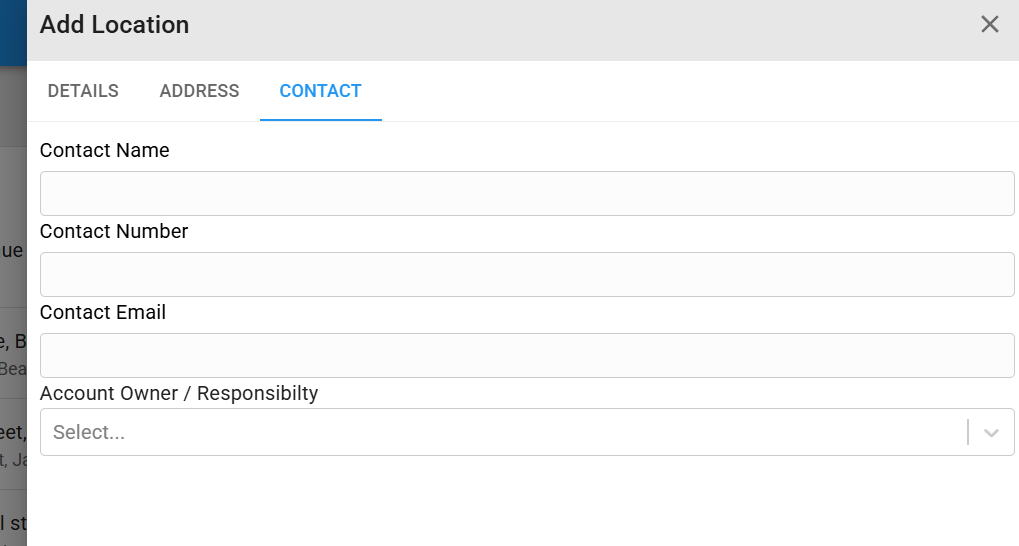The width and height of the screenshot is (1019, 546).
Task: Click the Select... placeholder text
Action: [x=89, y=432]
